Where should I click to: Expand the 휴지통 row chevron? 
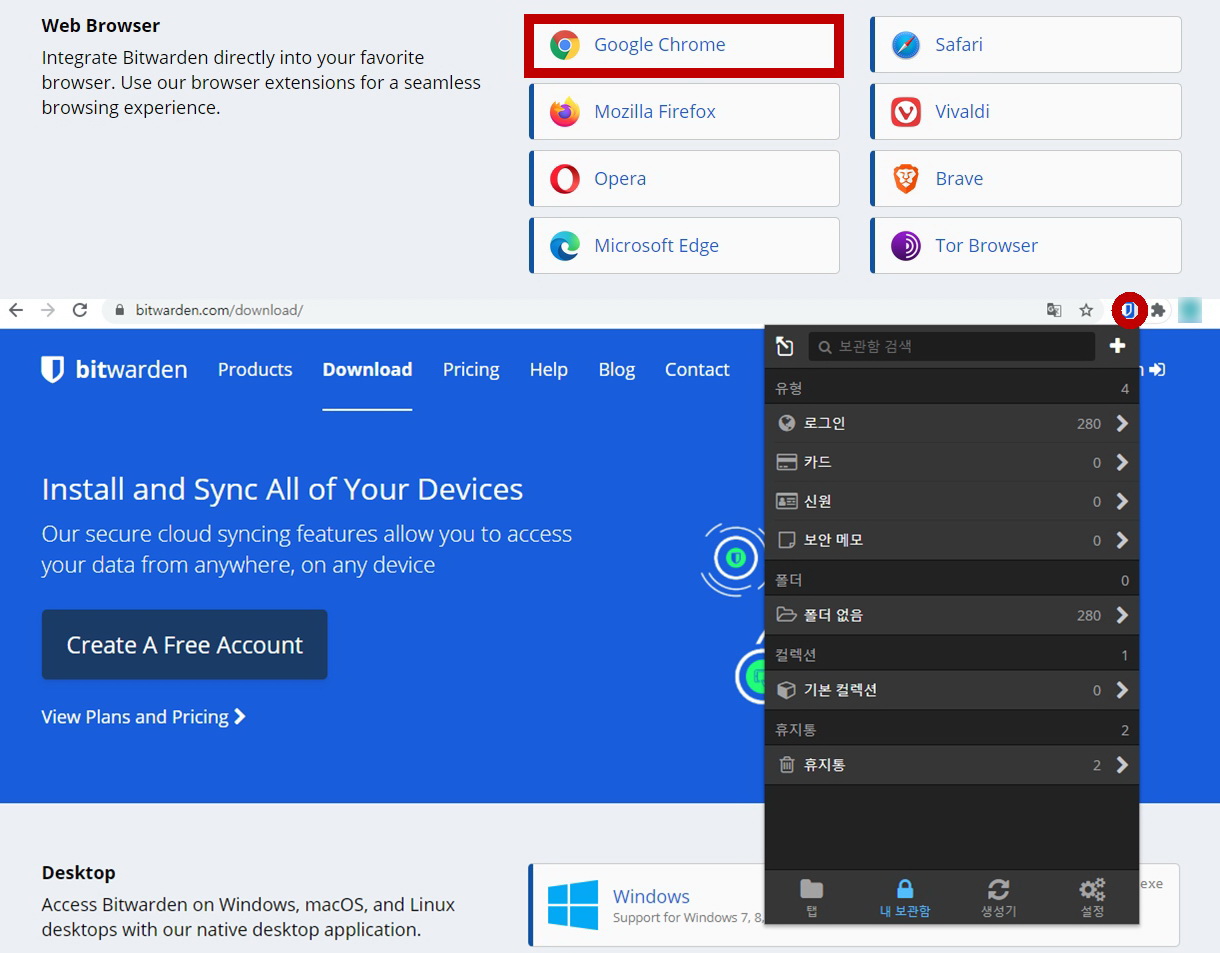click(x=1122, y=765)
